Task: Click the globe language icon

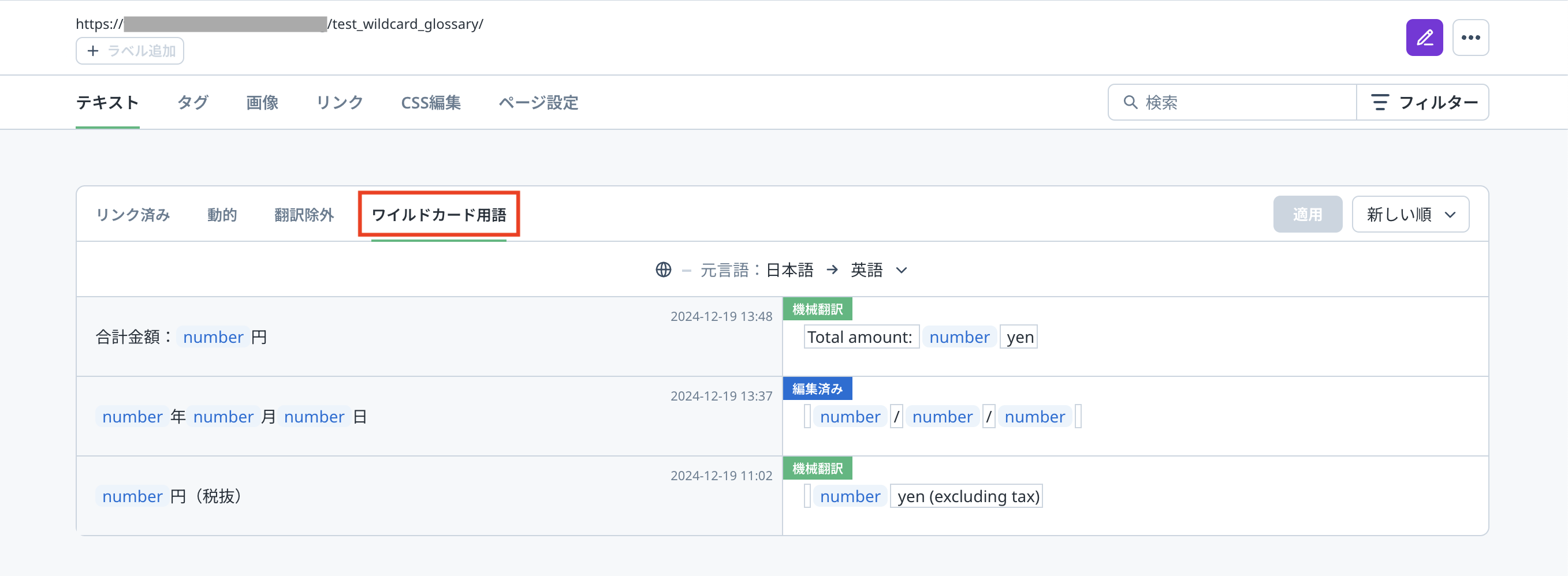Action: tap(663, 270)
